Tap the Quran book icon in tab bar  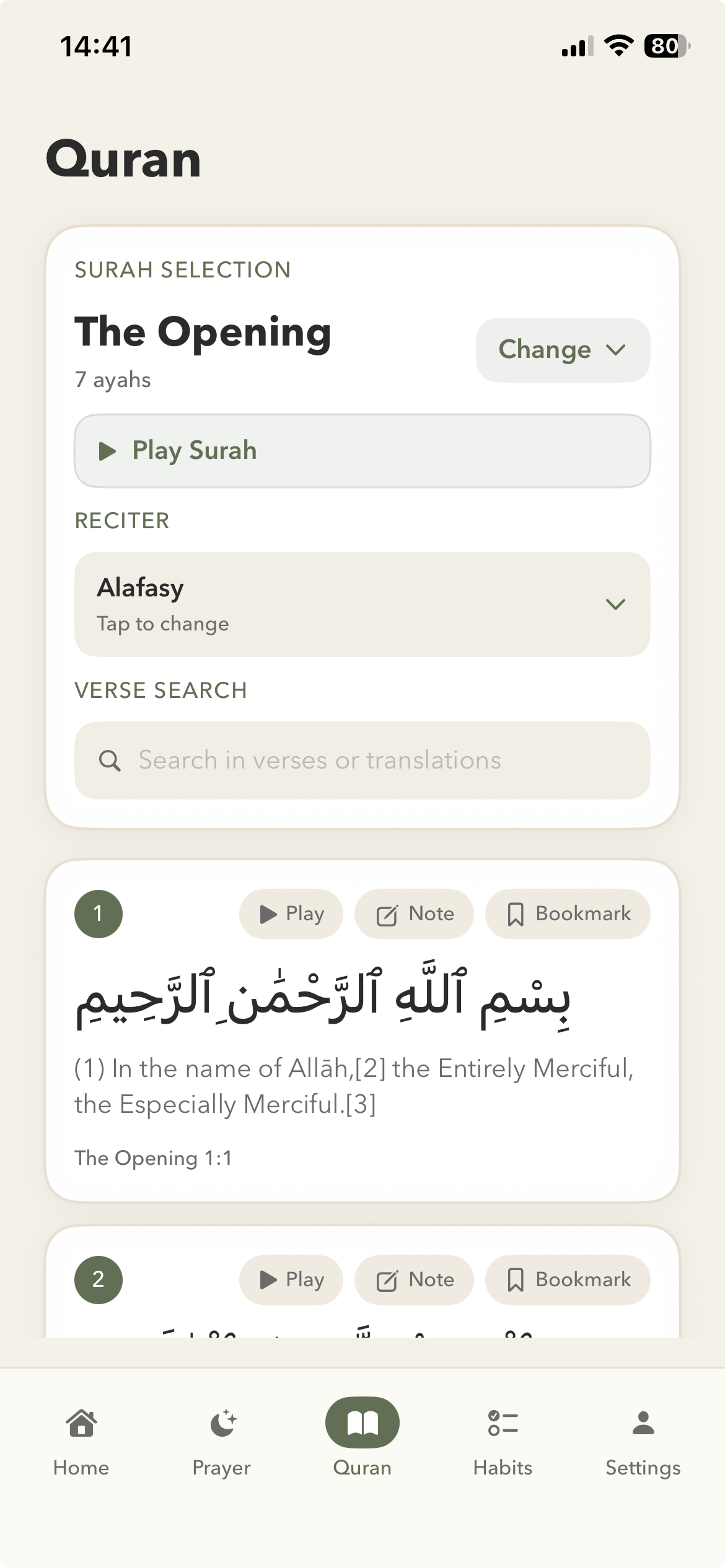pyautogui.click(x=362, y=1422)
